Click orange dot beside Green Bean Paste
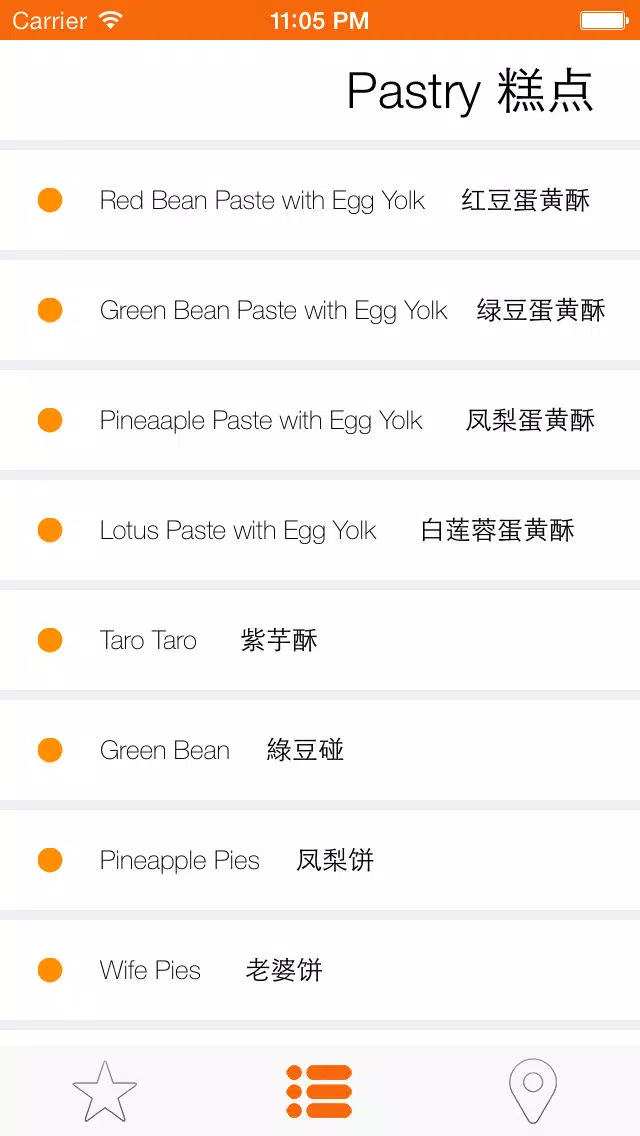Image resolution: width=640 pixels, height=1136 pixels. tap(50, 310)
